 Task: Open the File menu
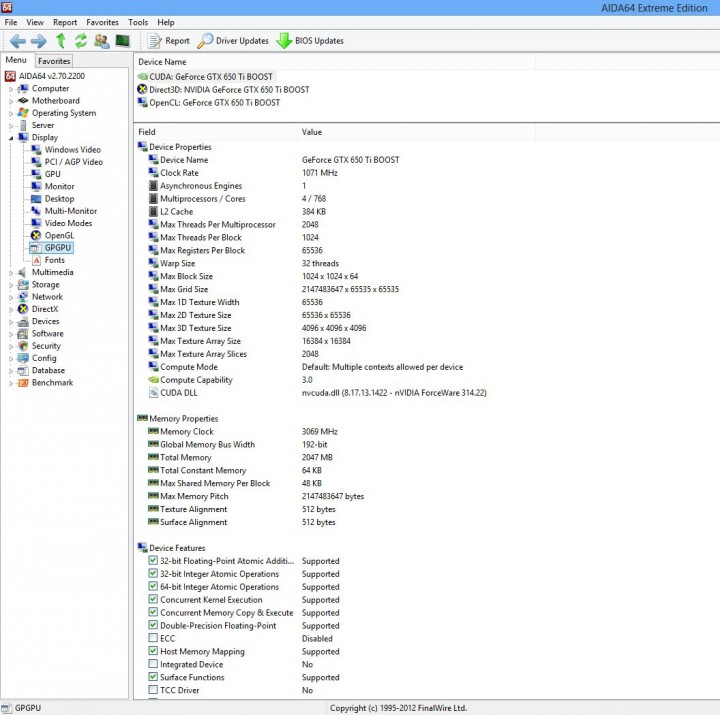(11, 23)
